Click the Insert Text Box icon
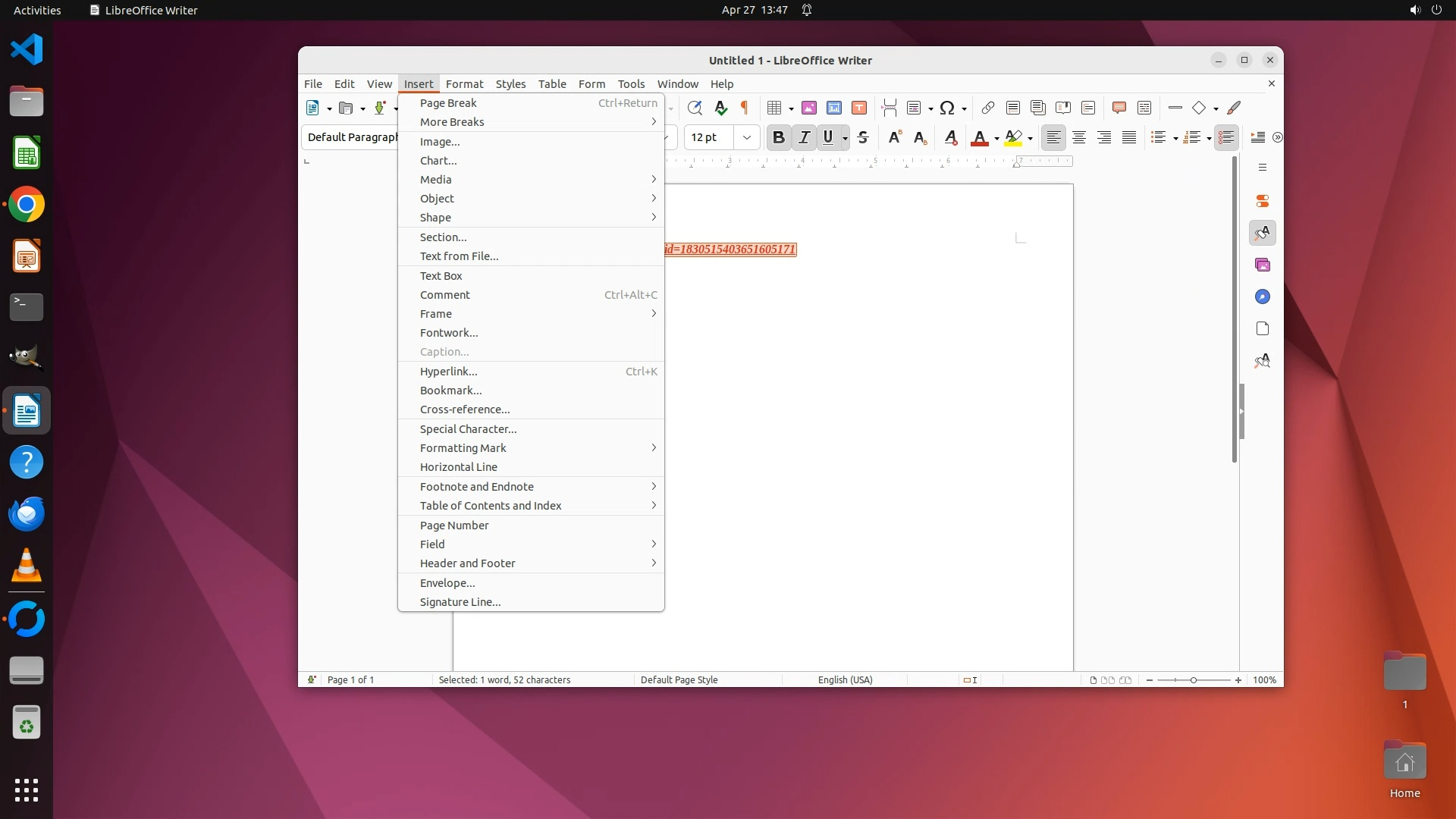This screenshot has height=819, width=1456. (x=859, y=108)
